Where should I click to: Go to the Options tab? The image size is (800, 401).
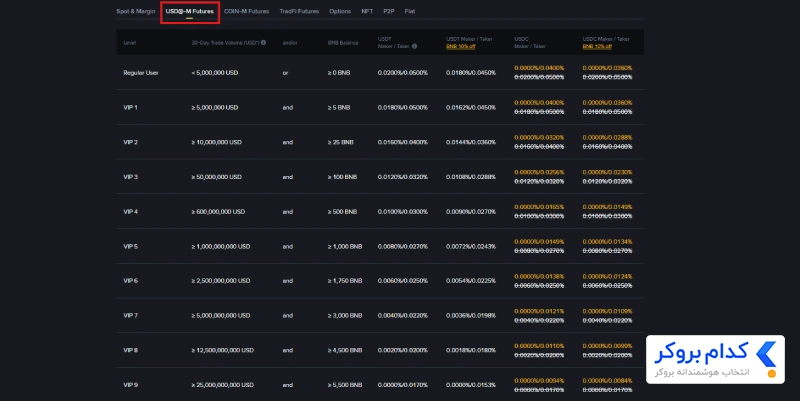coord(340,11)
